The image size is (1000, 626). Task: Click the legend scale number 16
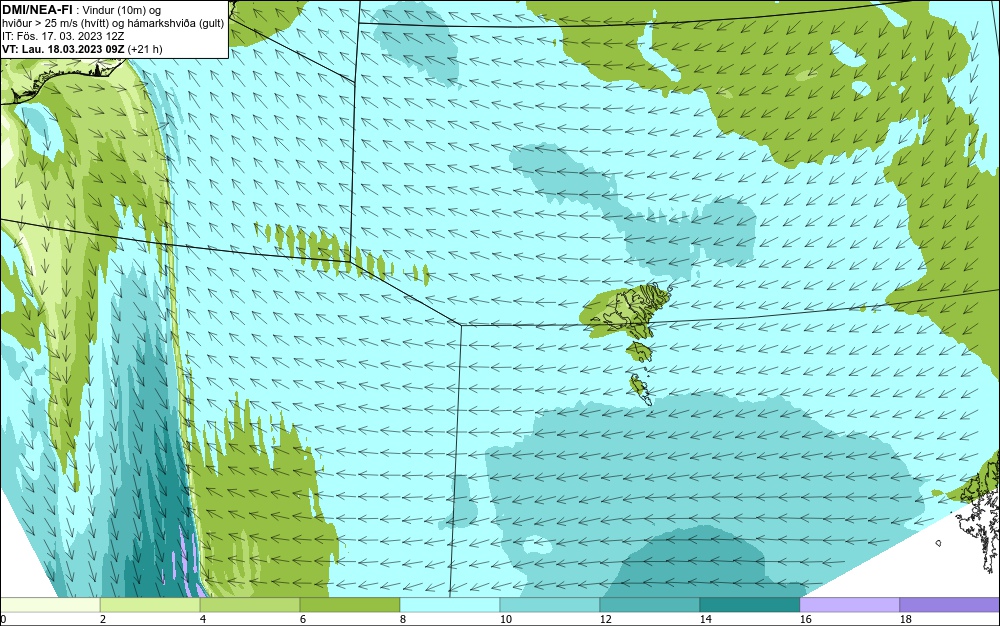click(x=805, y=619)
